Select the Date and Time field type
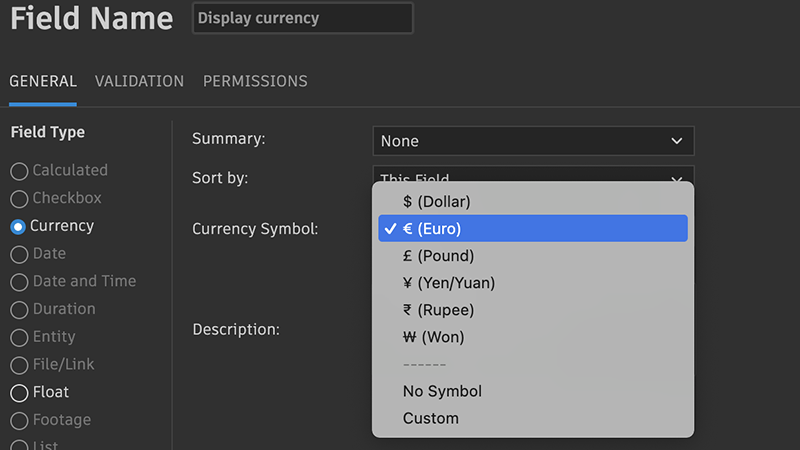The height and width of the screenshot is (450, 800). pos(19,282)
